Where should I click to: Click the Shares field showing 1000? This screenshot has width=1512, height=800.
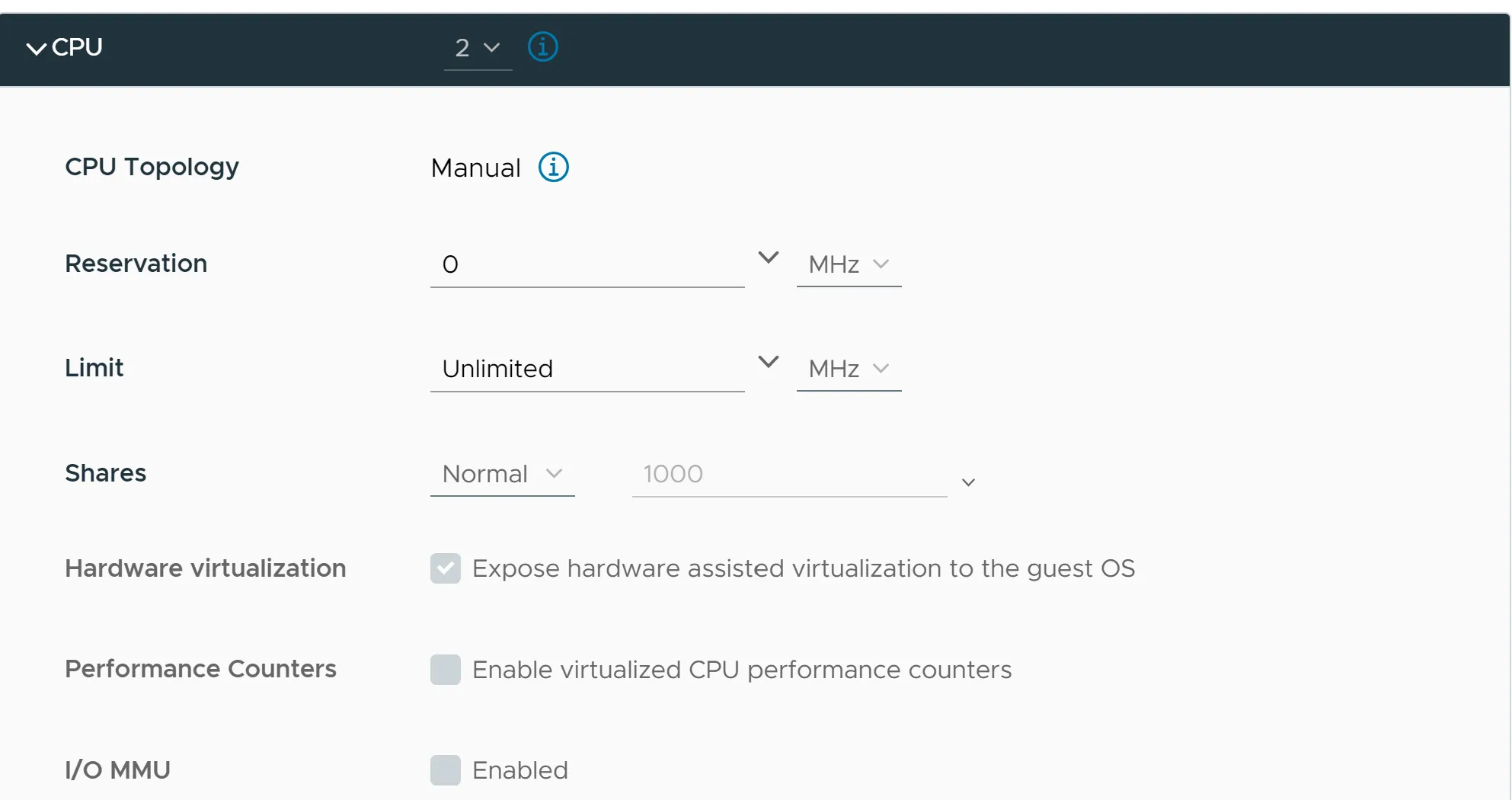tap(789, 475)
